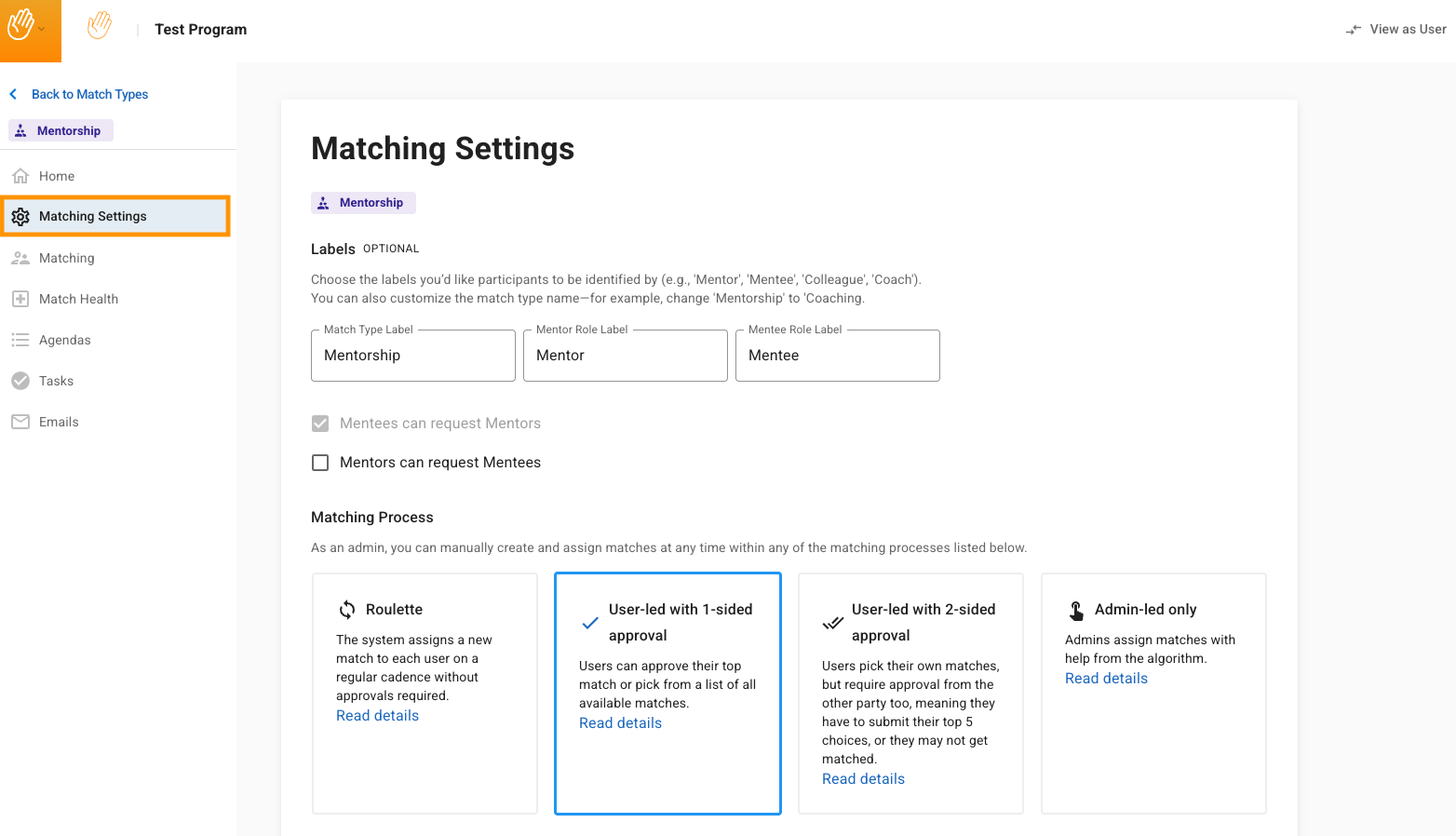Open Read details under Admin-led only
Screen dimensions: 1456x836
click(x=1106, y=679)
